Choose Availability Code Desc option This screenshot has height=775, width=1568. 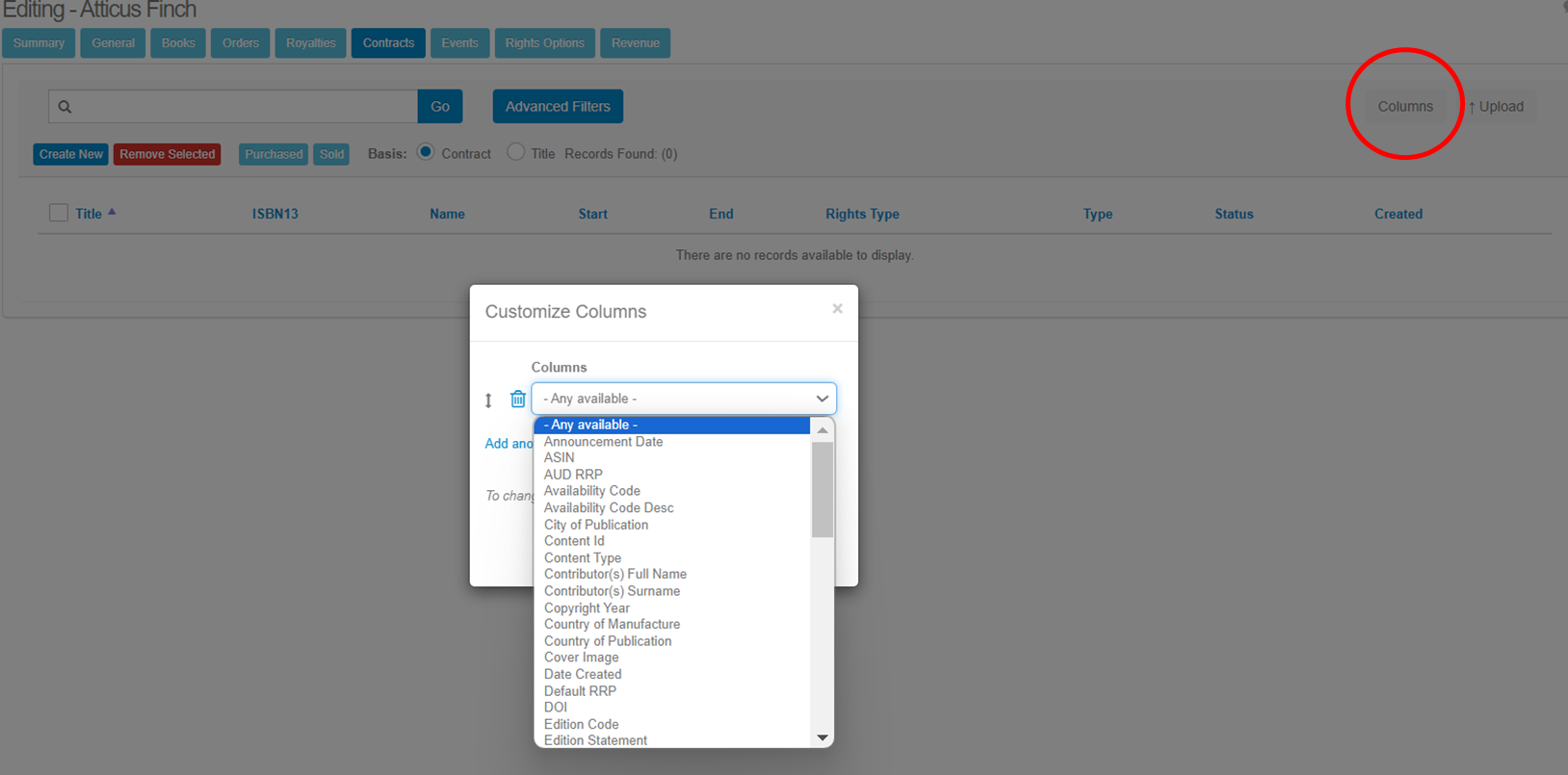tap(672, 508)
